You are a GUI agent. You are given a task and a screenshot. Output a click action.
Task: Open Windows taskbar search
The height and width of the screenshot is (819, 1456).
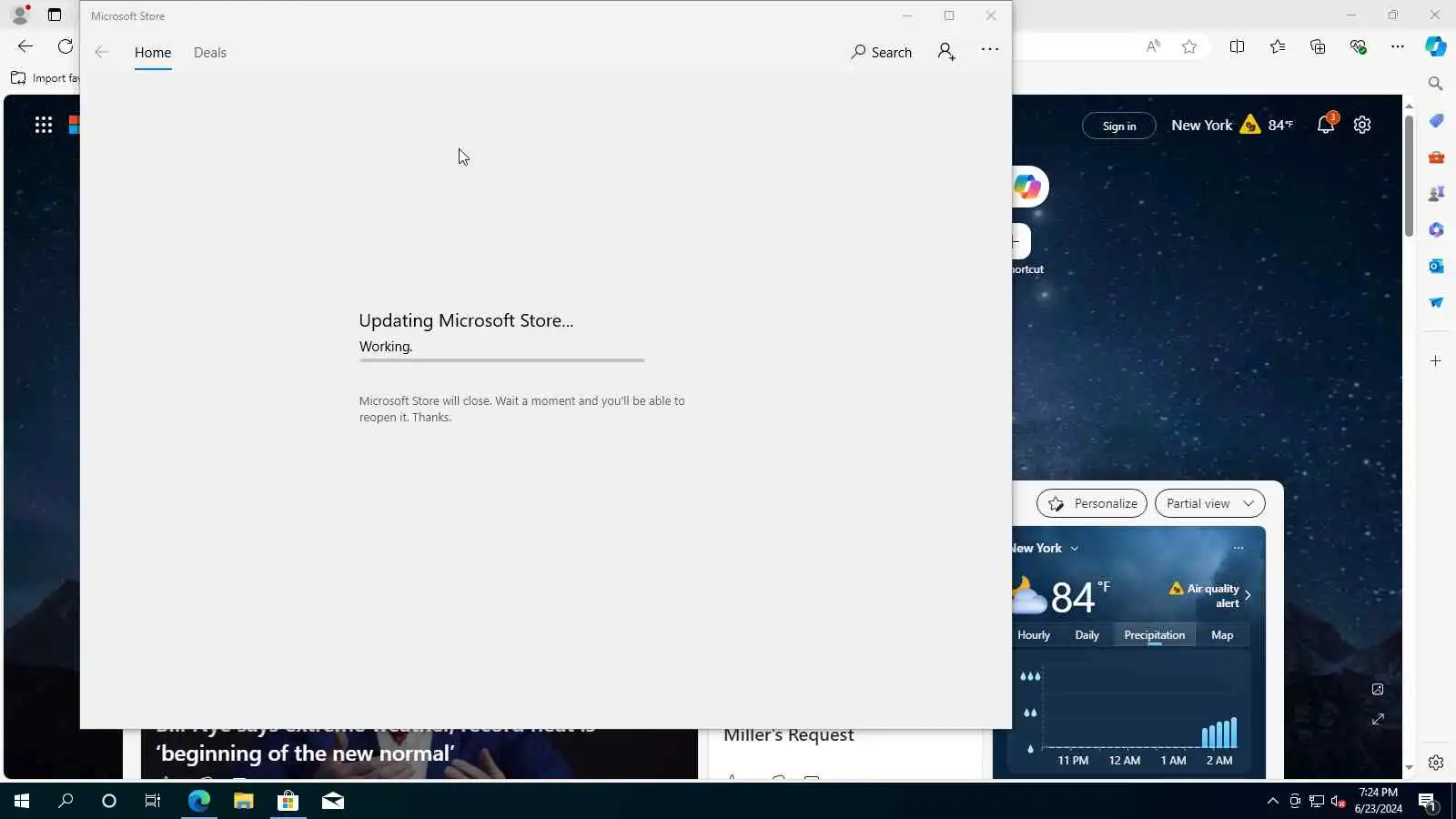66,801
